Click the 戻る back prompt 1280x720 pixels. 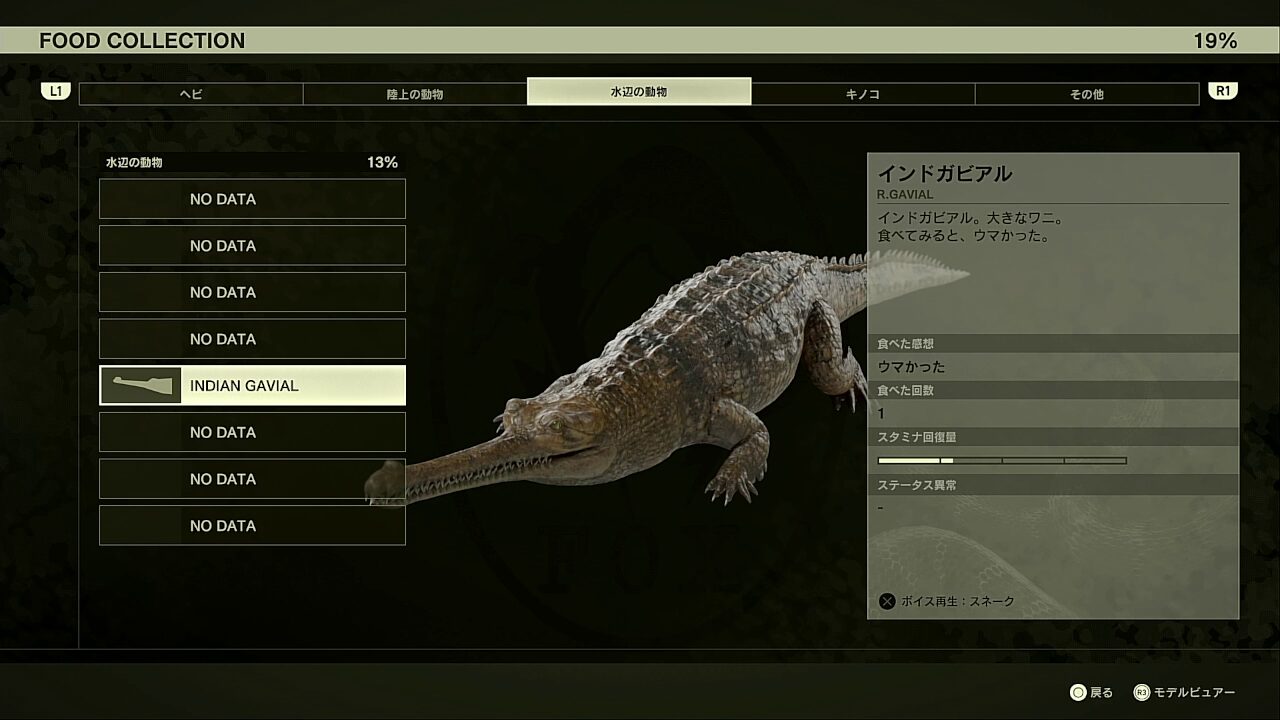pyautogui.click(x=1101, y=692)
